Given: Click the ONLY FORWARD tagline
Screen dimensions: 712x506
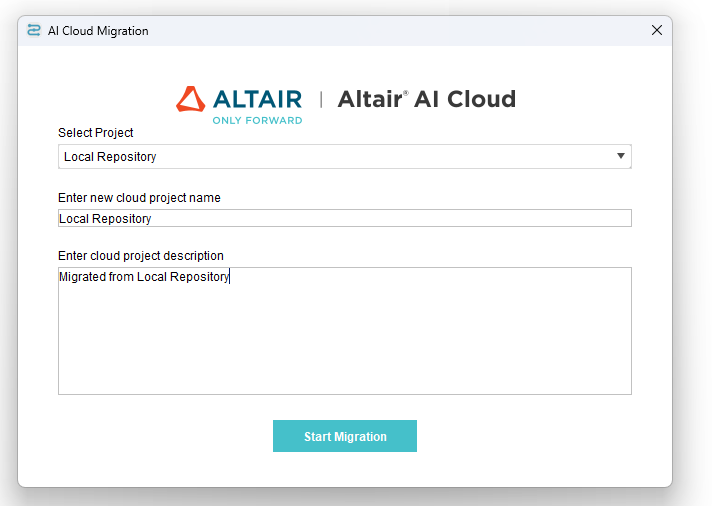Looking at the screenshot, I should click(257, 120).
